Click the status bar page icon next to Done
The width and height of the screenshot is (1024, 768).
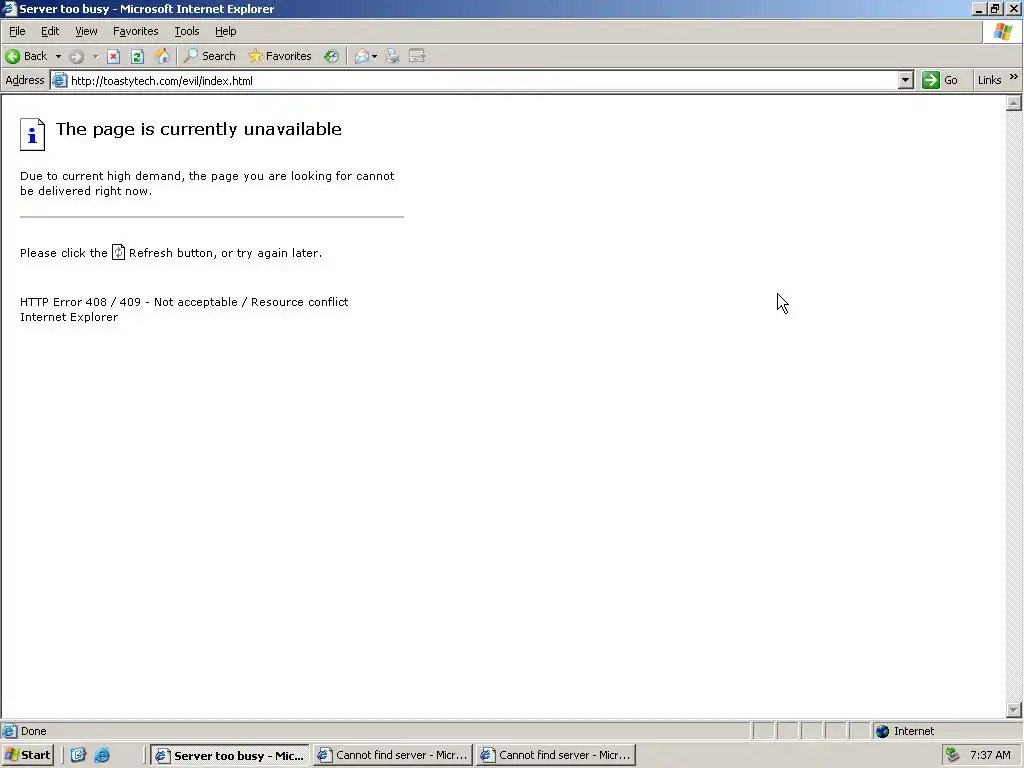click(x=9, y=731)
